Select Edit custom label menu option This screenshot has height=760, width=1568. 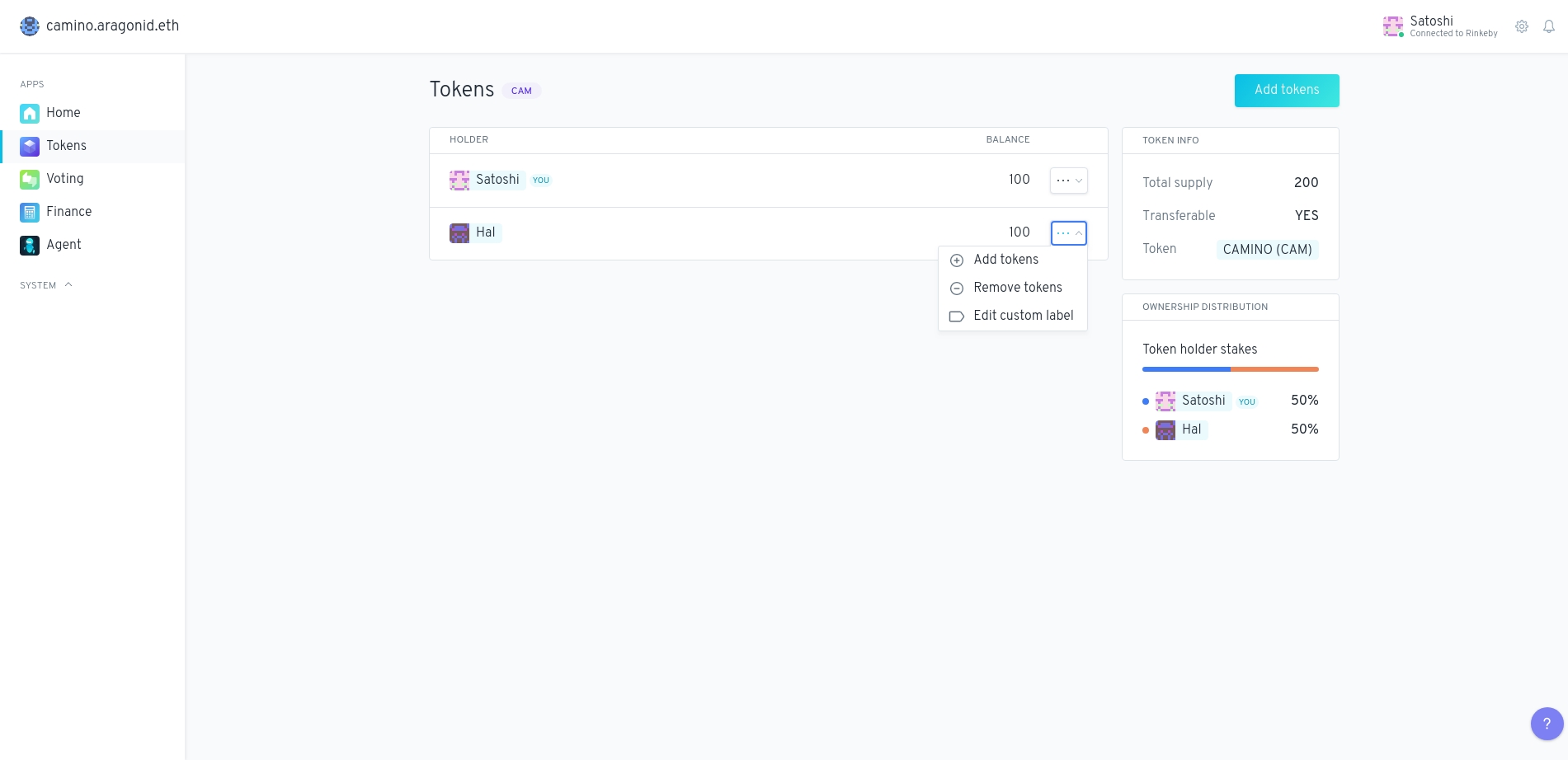(1023, 316)
